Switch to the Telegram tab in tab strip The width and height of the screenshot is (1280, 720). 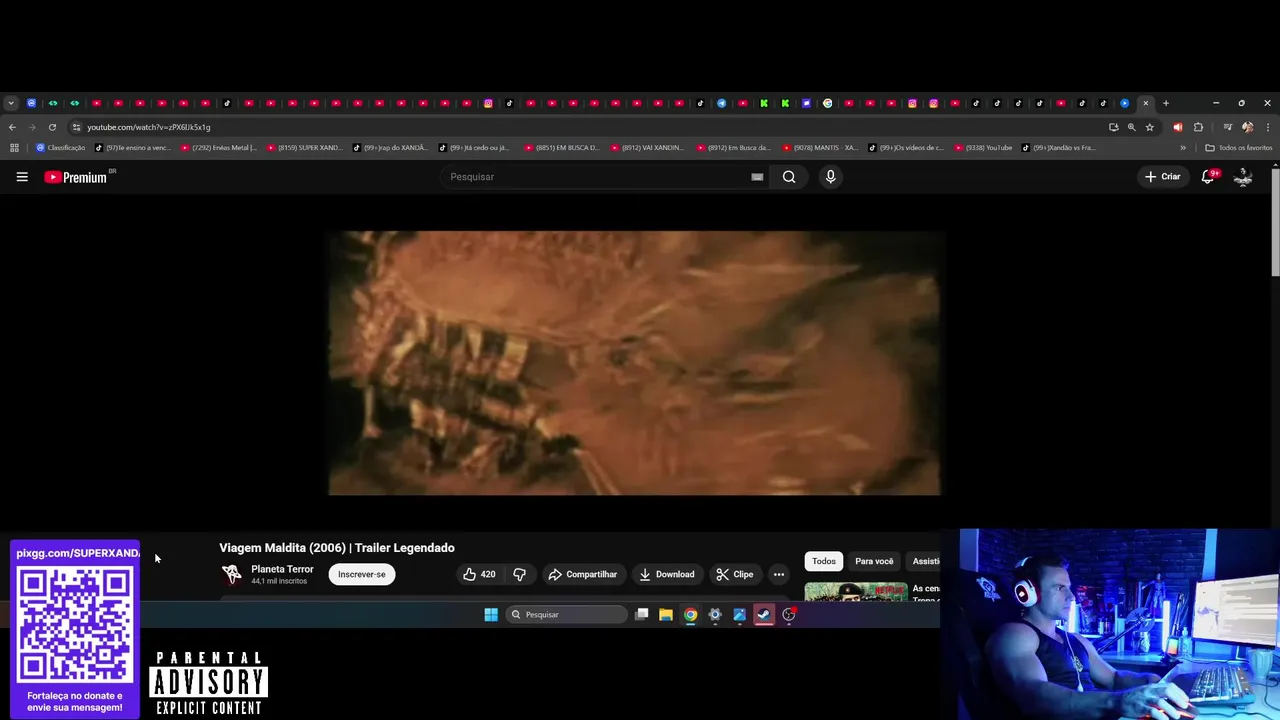721,103
